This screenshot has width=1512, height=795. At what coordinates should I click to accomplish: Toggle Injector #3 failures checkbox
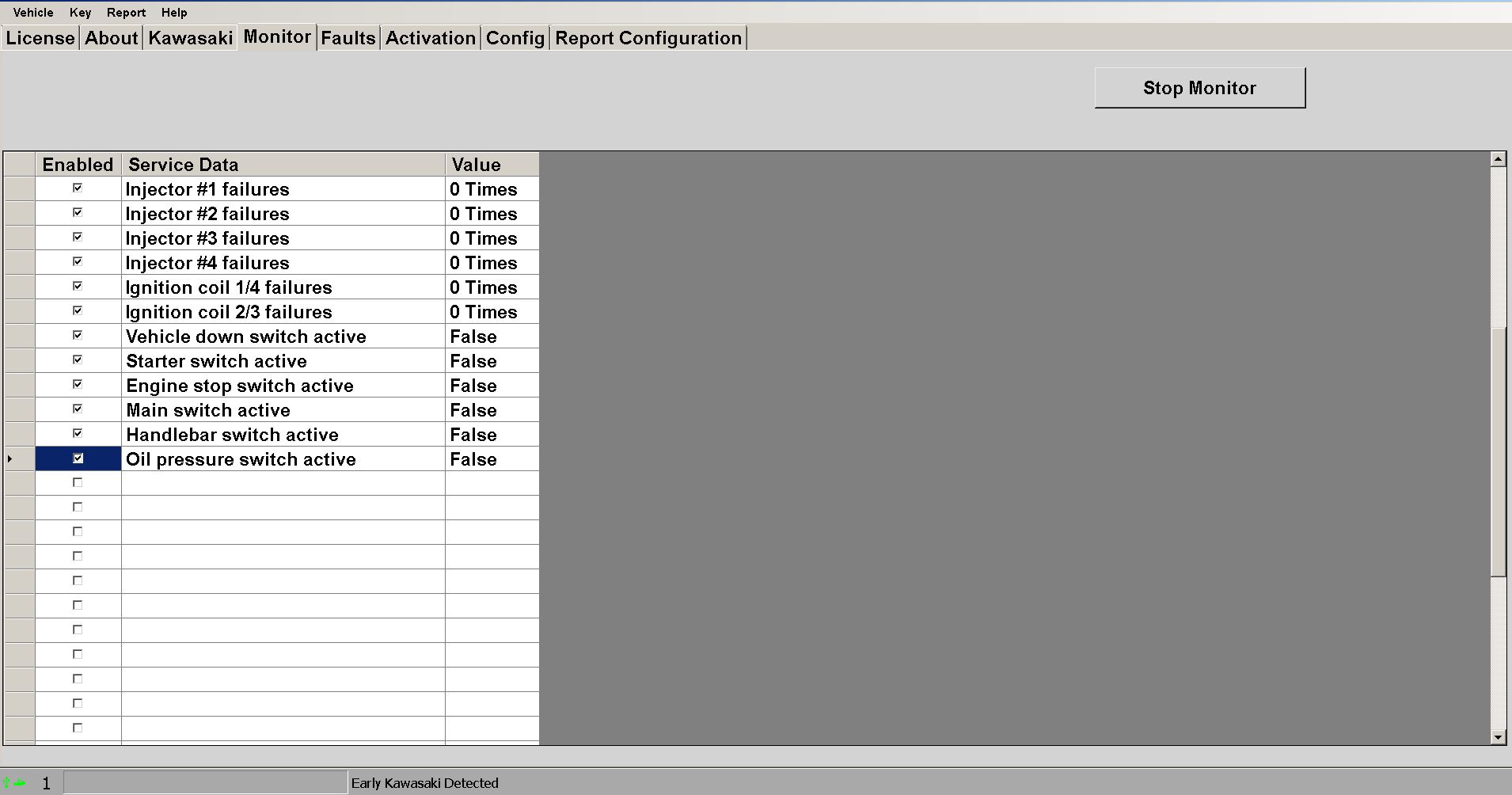coord(78,237)
